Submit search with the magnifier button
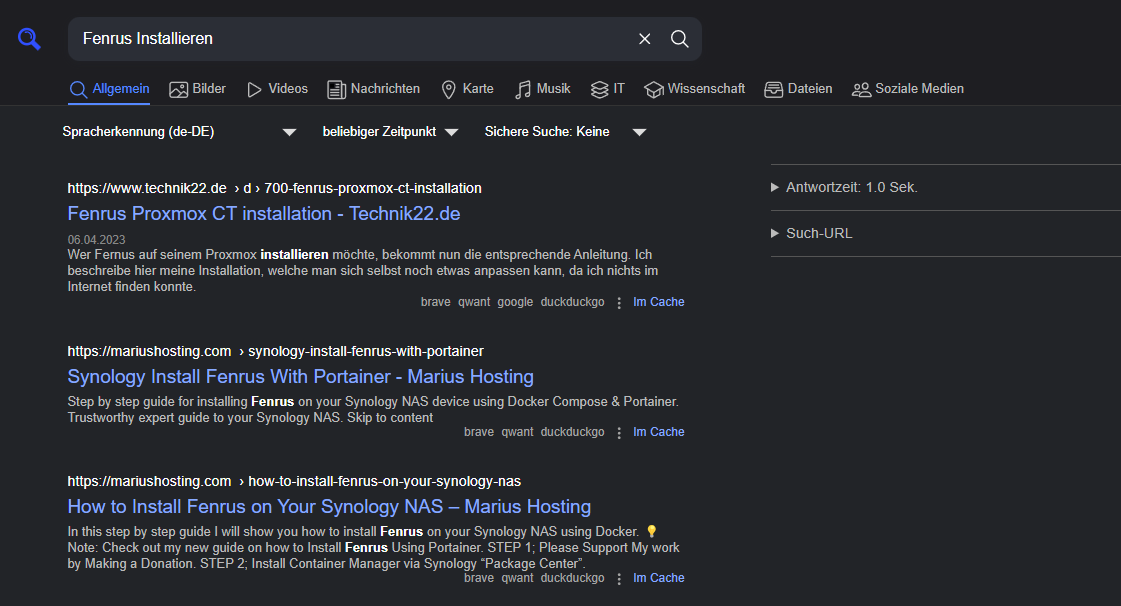1121x606 pixels. click(679, 39)
